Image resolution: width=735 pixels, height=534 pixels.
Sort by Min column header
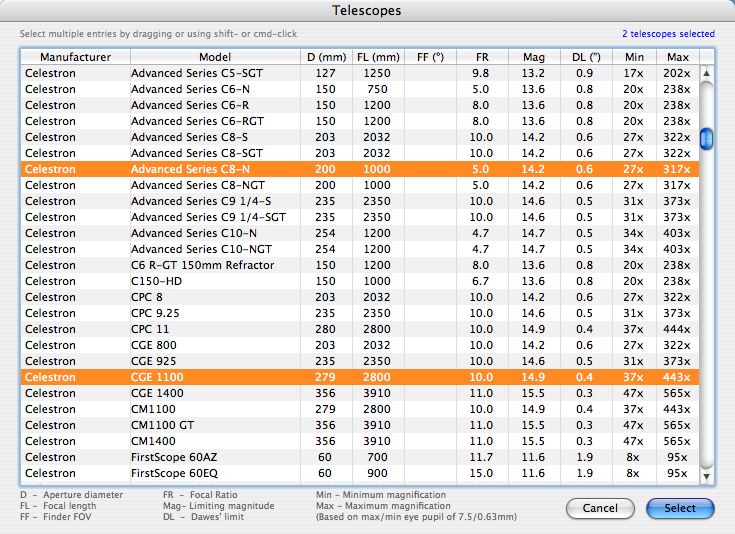point(634,57)
